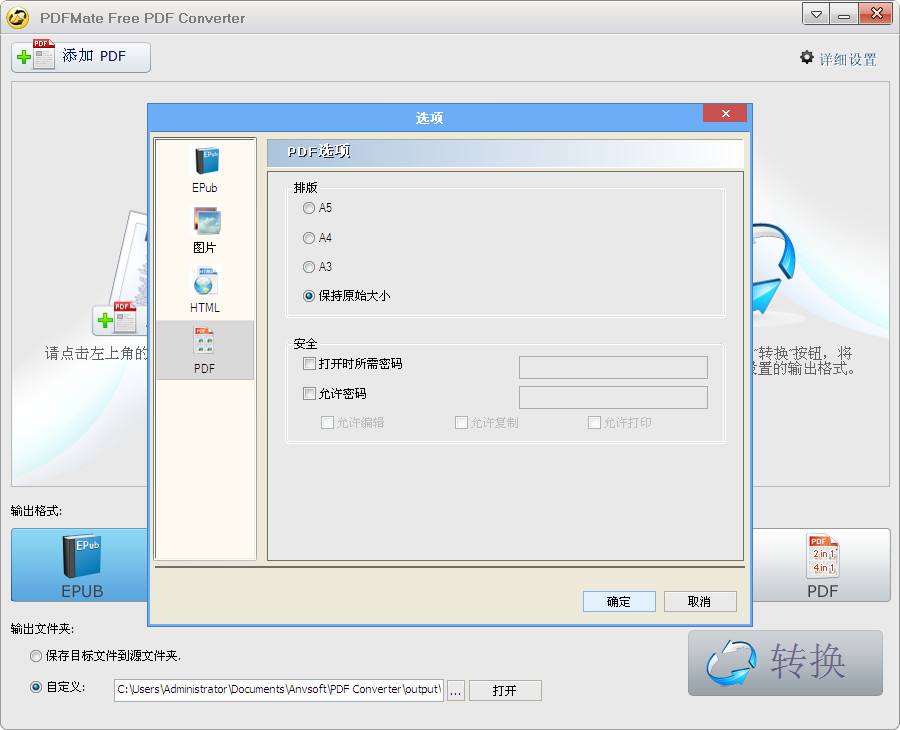Click the open password input field
The width and height of the screenshot is (900, 730).
click(x=613, y=367)
